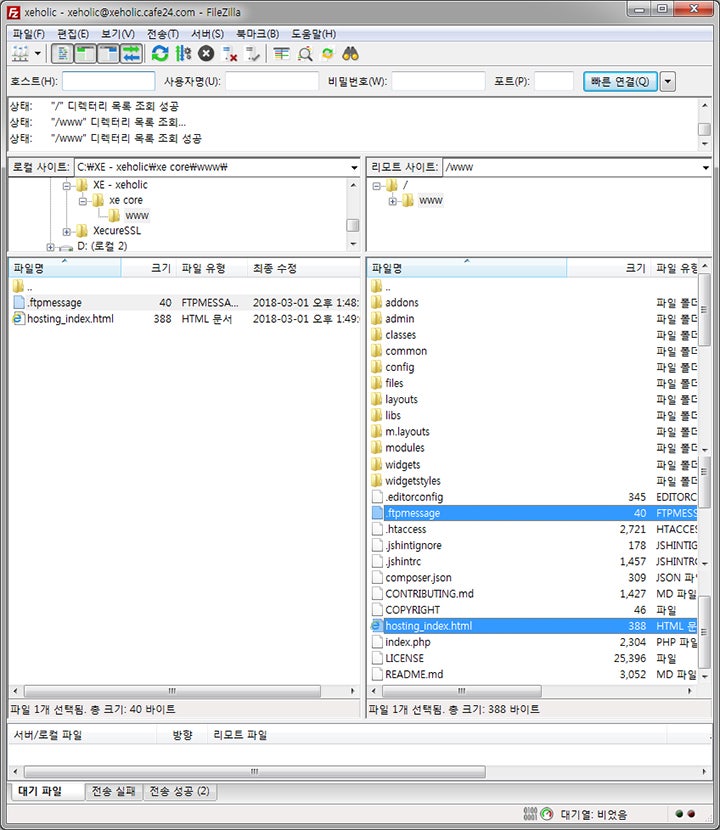Open the 전송(T) menu
Viewport: 720px width, 830px height.
pos(163,34)
